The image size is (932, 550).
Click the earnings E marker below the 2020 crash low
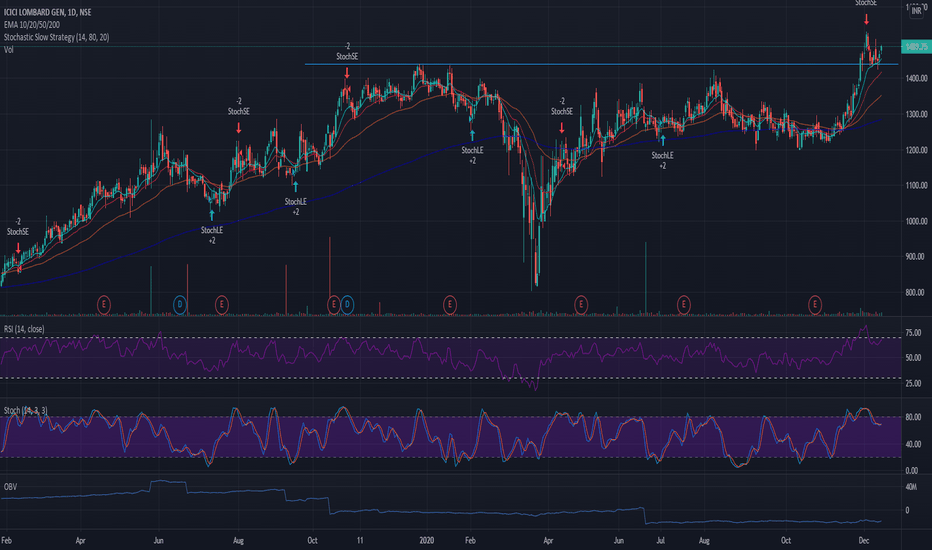581,305
